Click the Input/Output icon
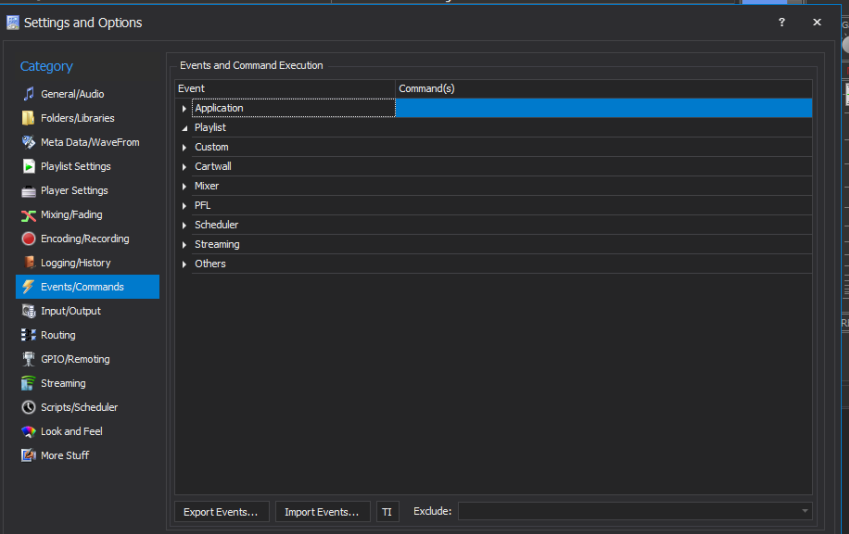The width and height of the screenshot is (849, 534). click(28, 311)
